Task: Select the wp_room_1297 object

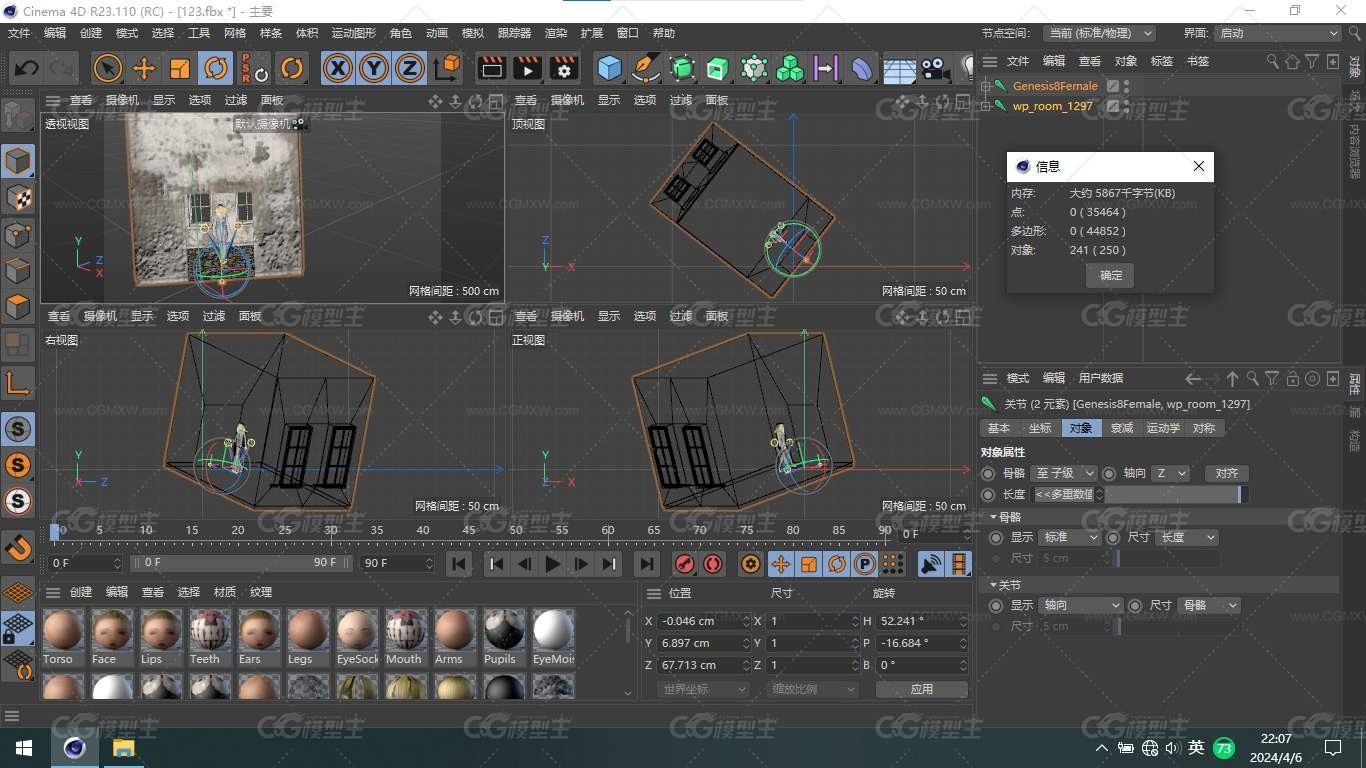Action: point(1052,106)
